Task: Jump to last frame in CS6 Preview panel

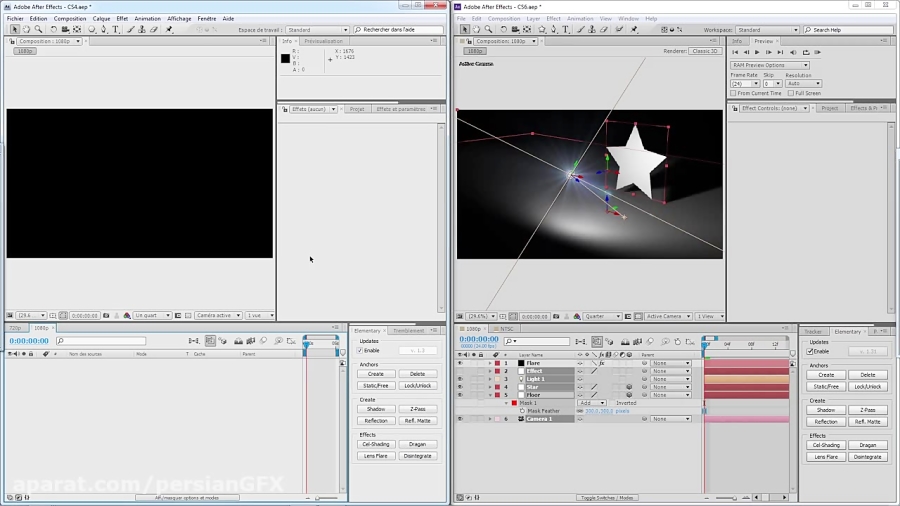Action: (x=780, y=52)
